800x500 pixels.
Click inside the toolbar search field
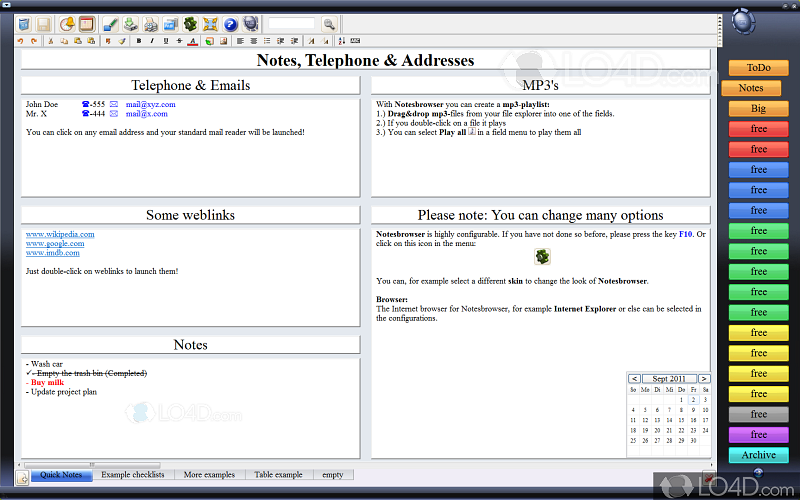tap(291, 23)
